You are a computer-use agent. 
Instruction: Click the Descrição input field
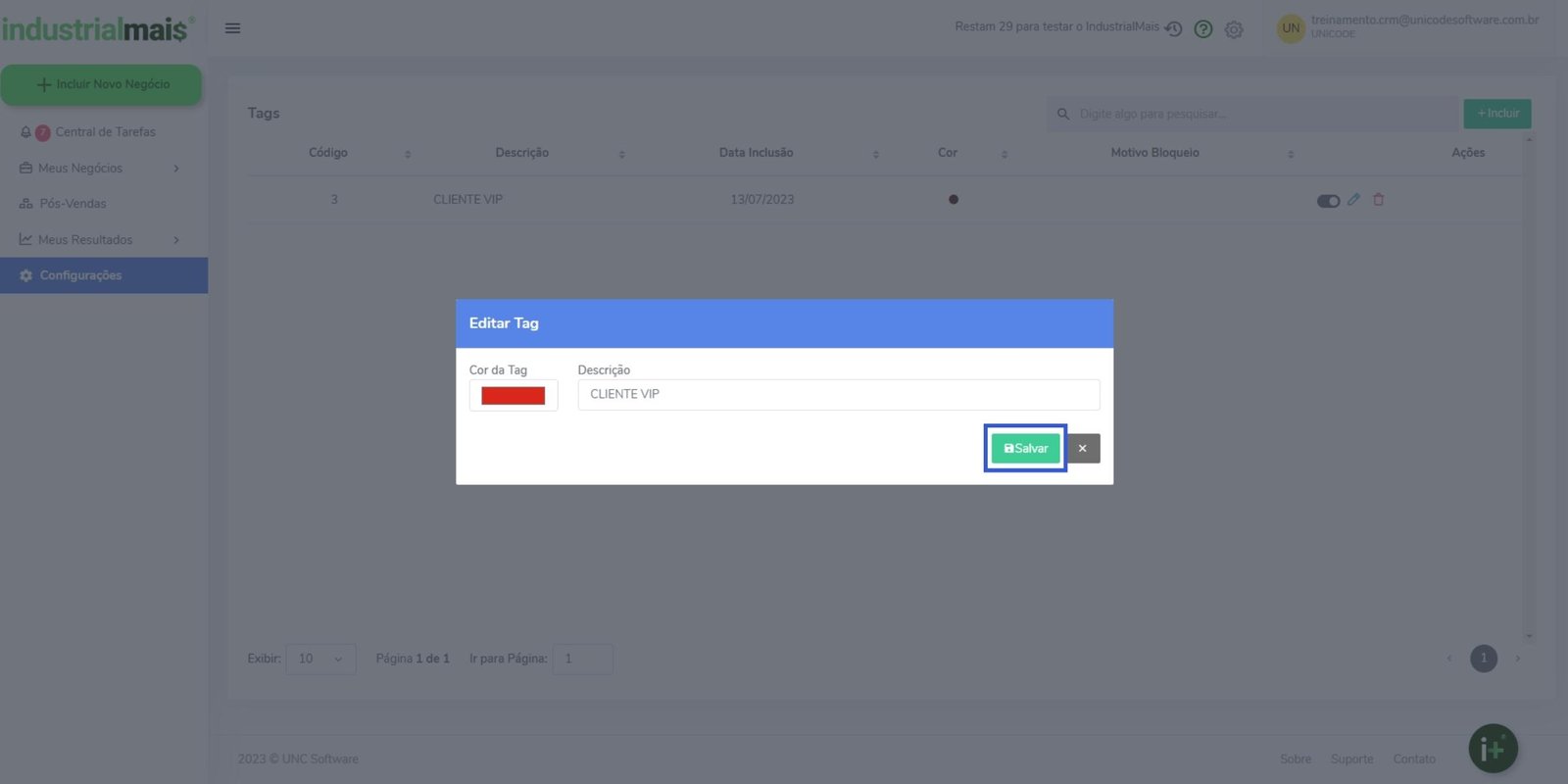838,395
